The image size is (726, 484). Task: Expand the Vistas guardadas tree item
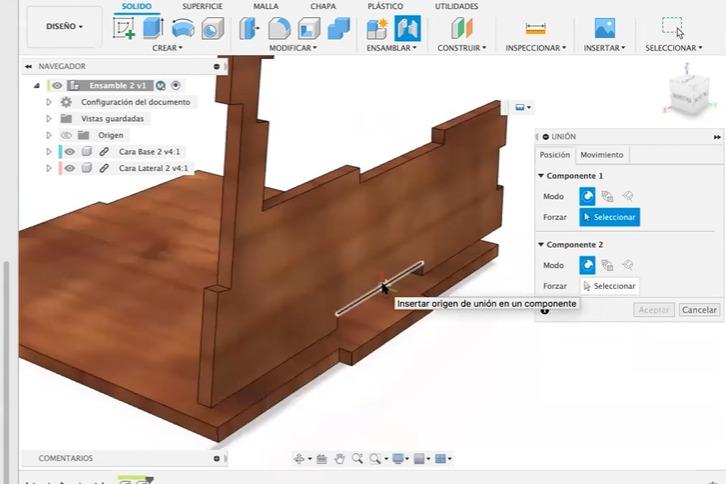click(x=49, y=119)
